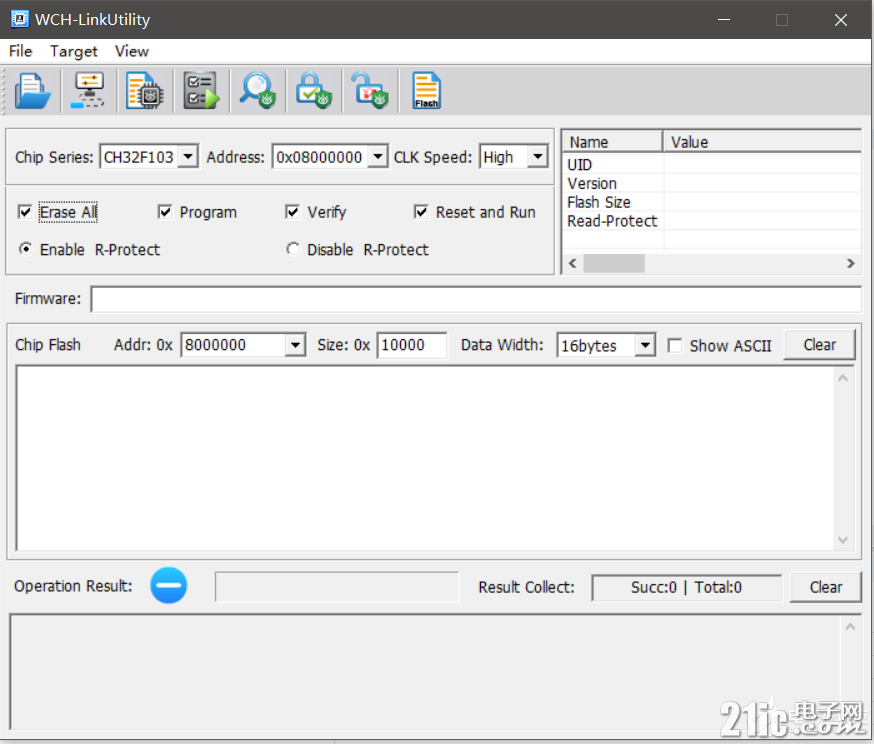Click the unlocked padlock remove protection icon
Image resolution: width=874 pixels, height=744 pixels.
tap(370, 91)
